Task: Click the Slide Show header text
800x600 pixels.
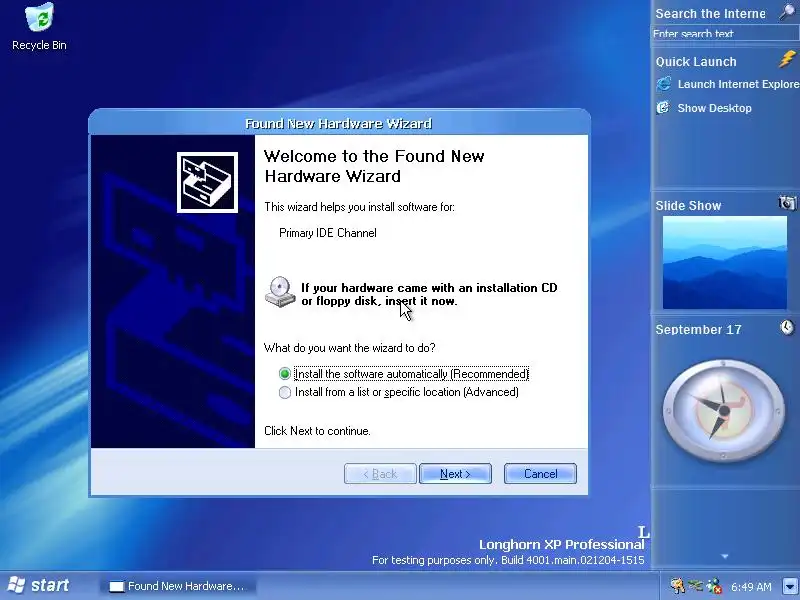Action: point(688,206)
